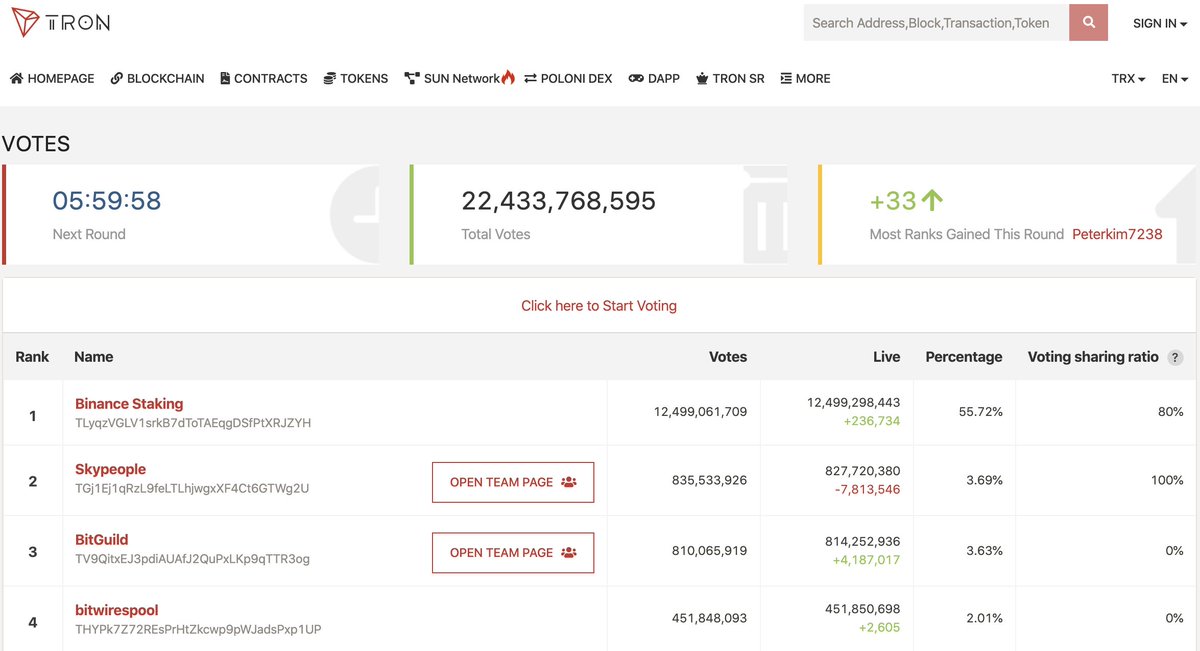Click the 05:59:58 next round countdown

pyautogui.click(x=107, y=201)
